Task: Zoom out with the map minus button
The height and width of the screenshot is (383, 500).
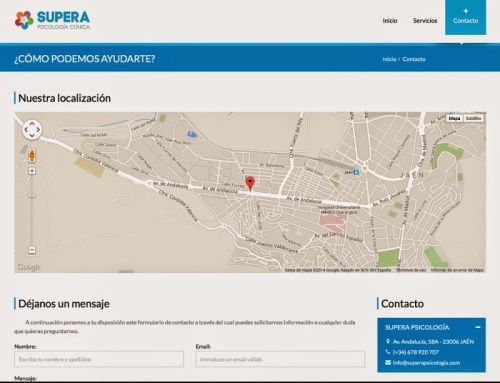Action: (x=32, y=249)
